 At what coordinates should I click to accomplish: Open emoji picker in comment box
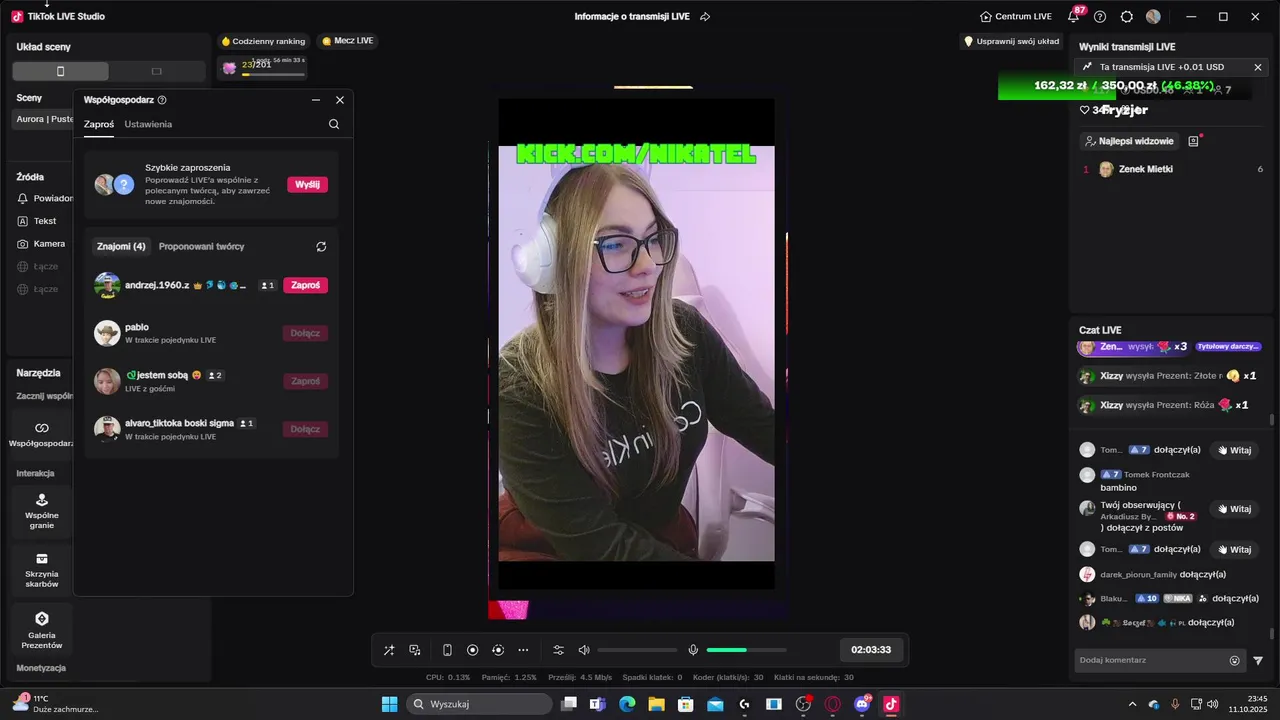(1235, 660)
